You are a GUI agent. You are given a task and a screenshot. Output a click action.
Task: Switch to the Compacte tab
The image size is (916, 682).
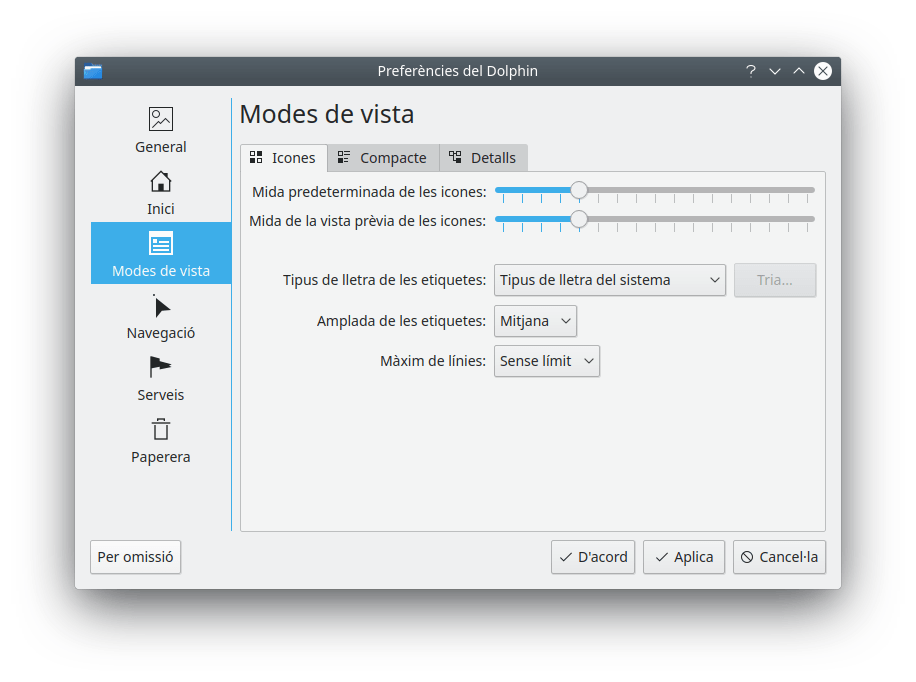(383, 158)
